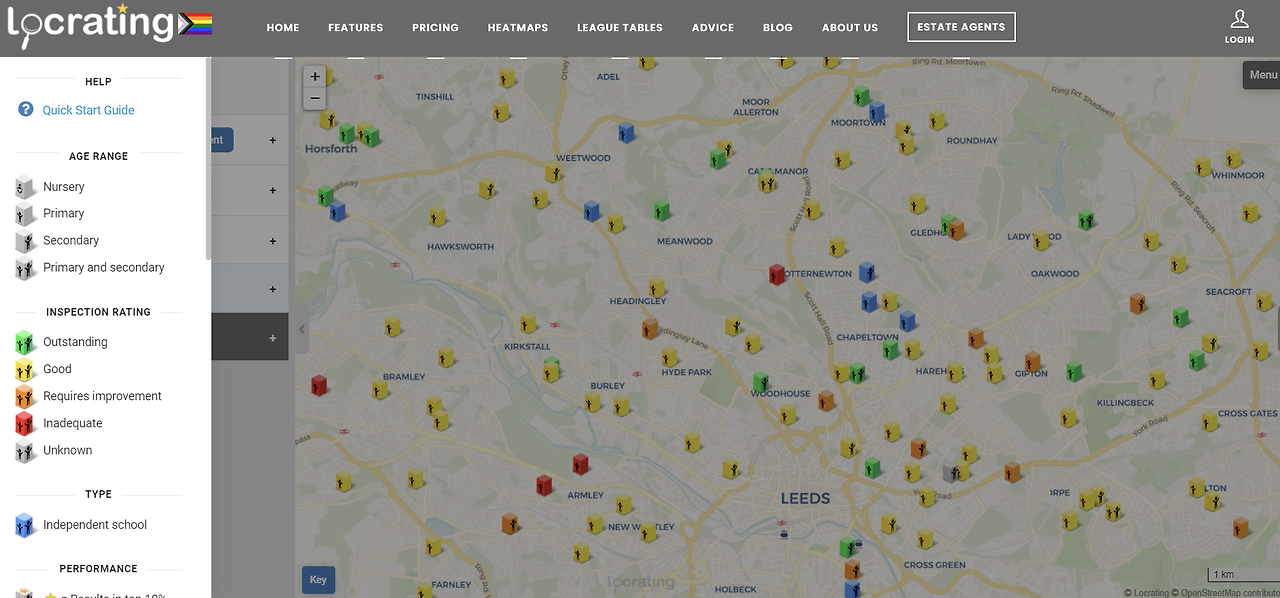1280x598 pixels.
Task: Click the orange Requires improvement icon
Action: pyautogui.click(x=25, y=396)
